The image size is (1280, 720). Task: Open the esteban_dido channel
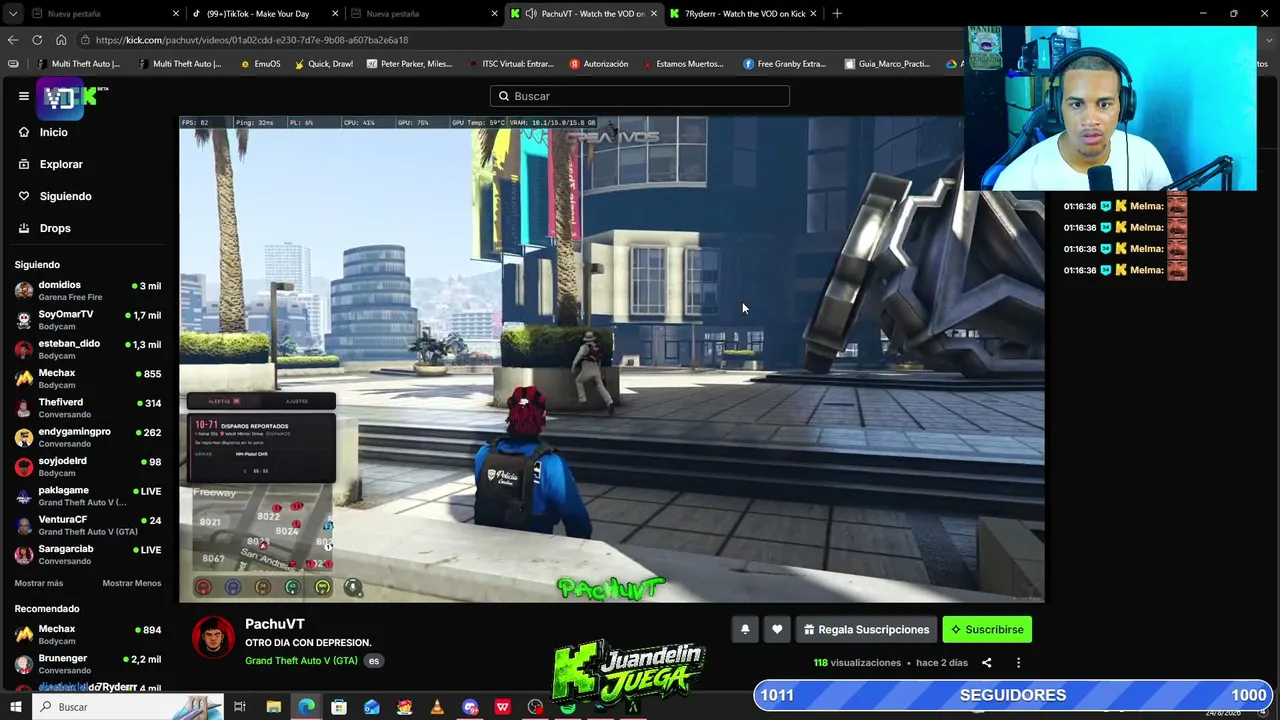click(88, 349)
